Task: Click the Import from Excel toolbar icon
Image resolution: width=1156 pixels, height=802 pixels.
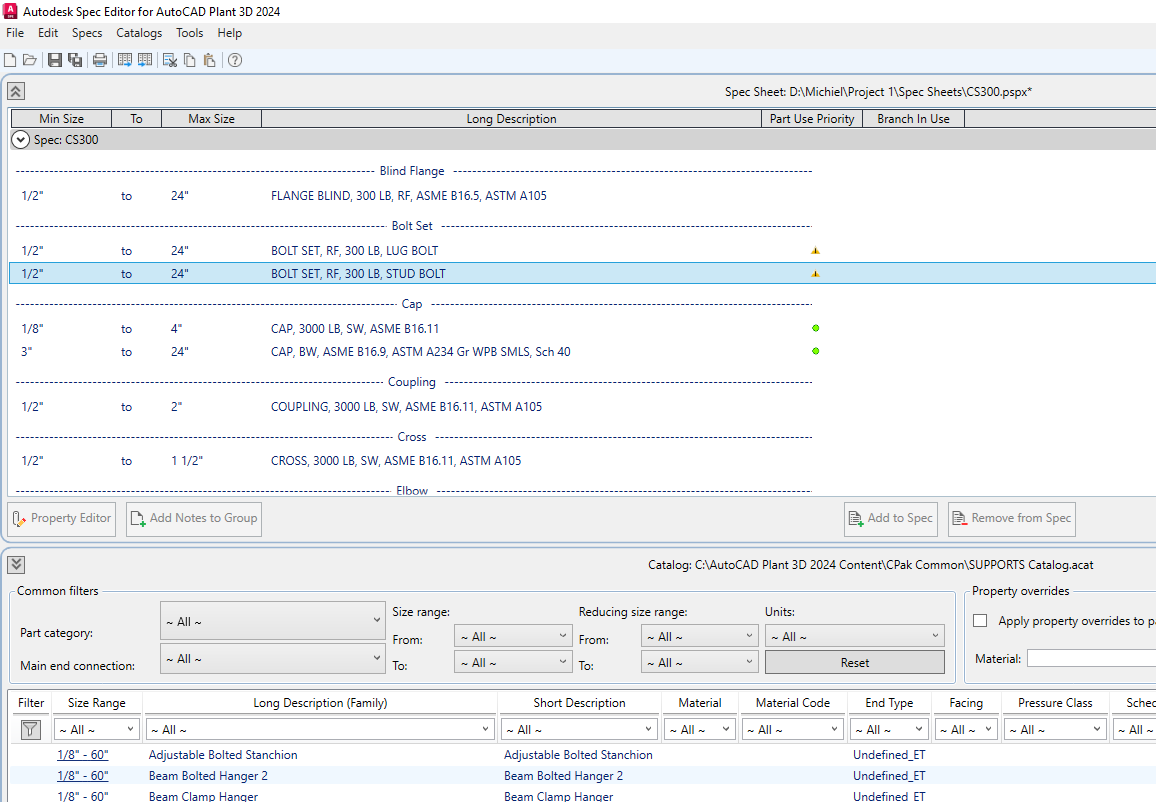Action: 145,60
